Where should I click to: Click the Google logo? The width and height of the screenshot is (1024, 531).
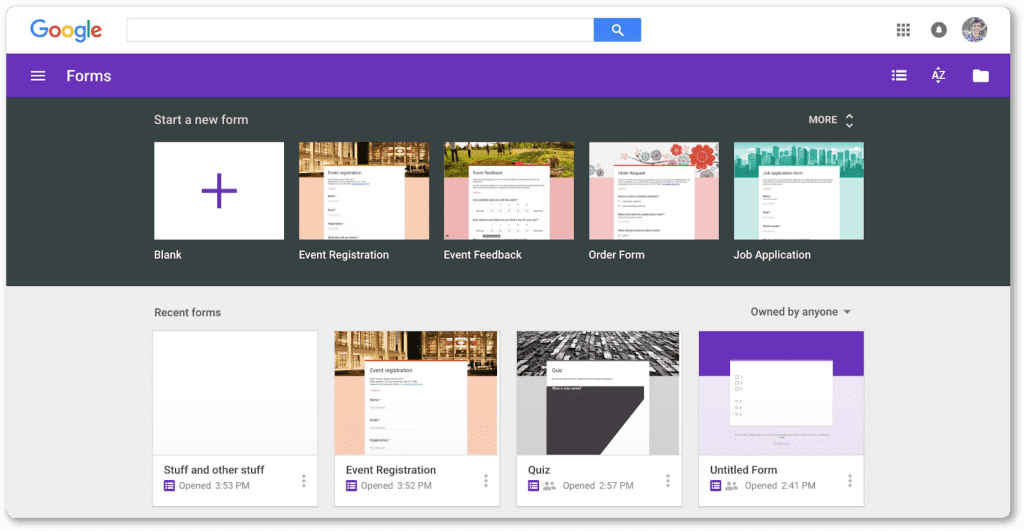(66, 30)
